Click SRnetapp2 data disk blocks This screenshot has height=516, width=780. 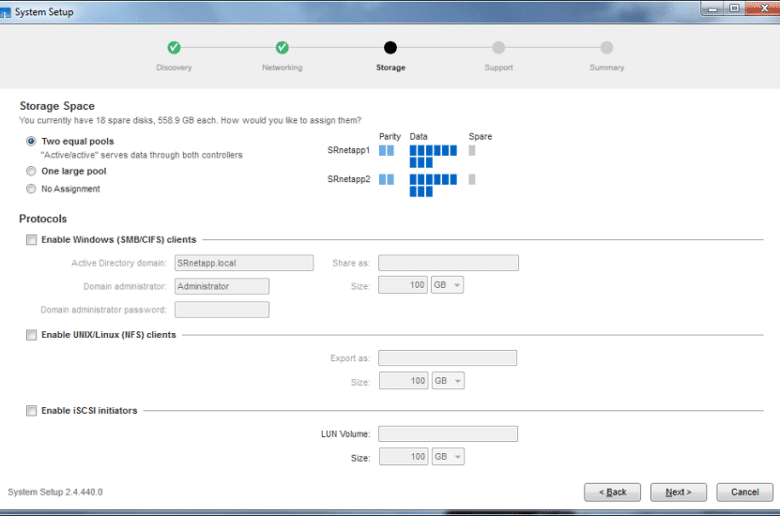click(433, 185)
